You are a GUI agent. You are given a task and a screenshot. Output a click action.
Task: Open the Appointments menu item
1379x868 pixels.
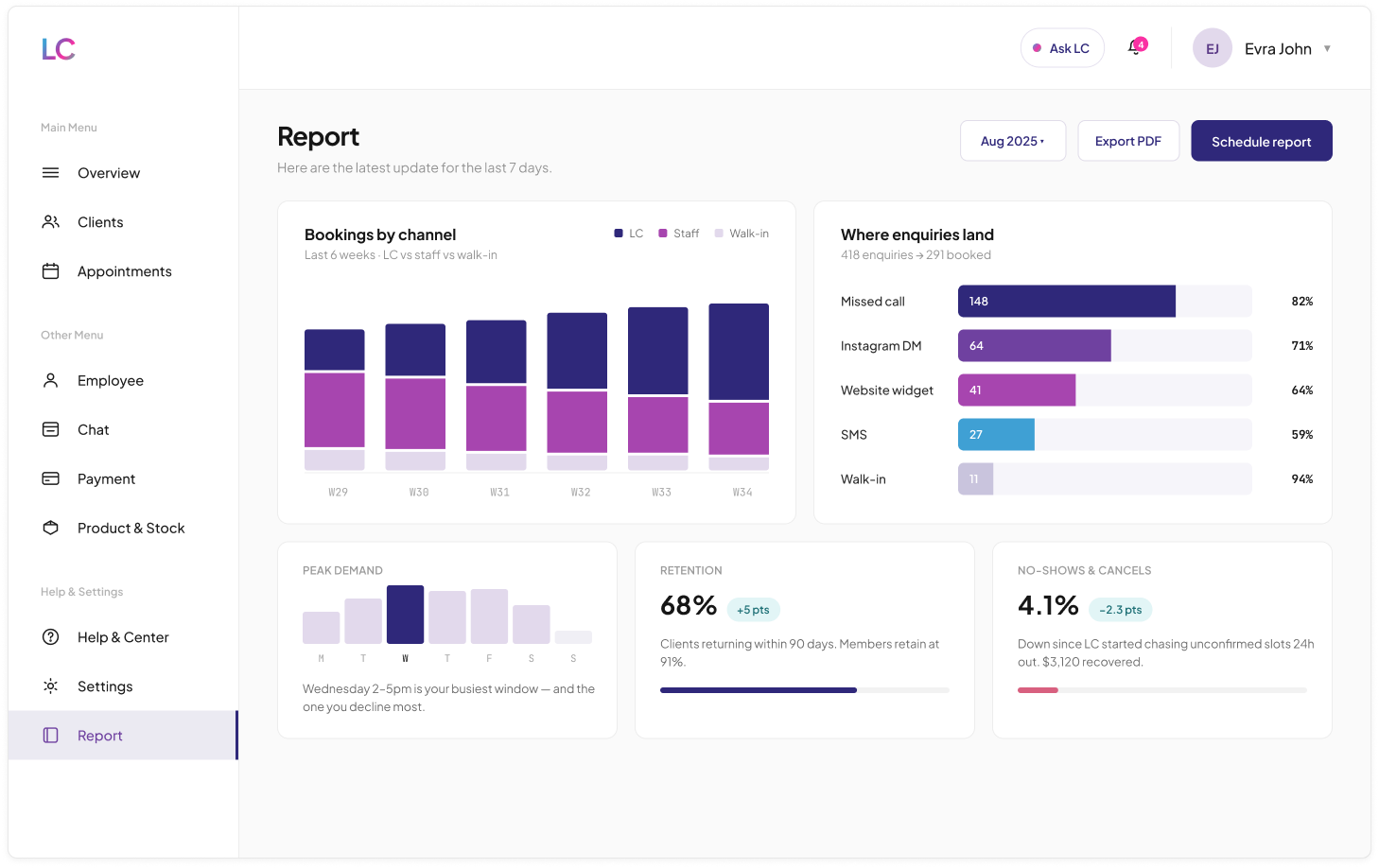click(123, 271)
